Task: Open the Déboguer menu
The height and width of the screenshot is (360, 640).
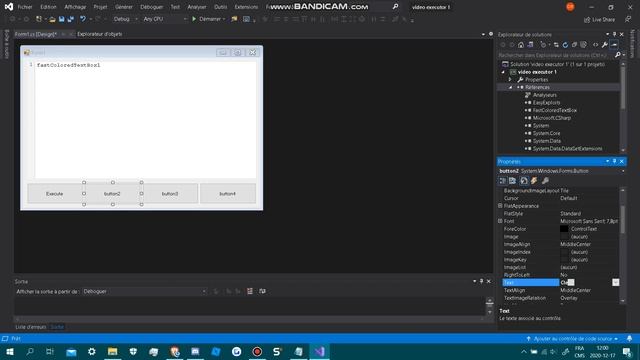Action: 151,7
